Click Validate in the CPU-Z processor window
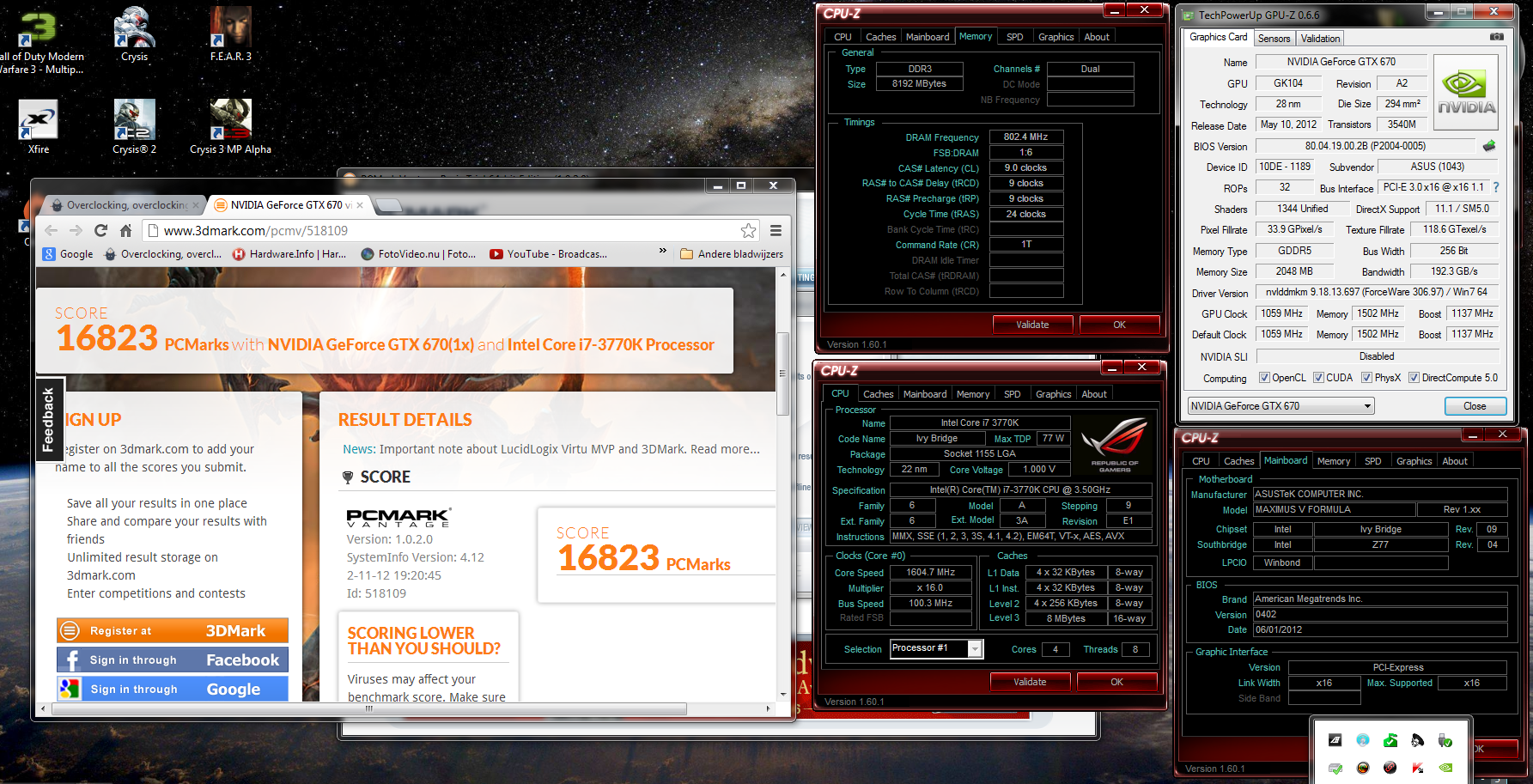The width and height of the screenshot is (1533, 784). tap(1030, 682)
